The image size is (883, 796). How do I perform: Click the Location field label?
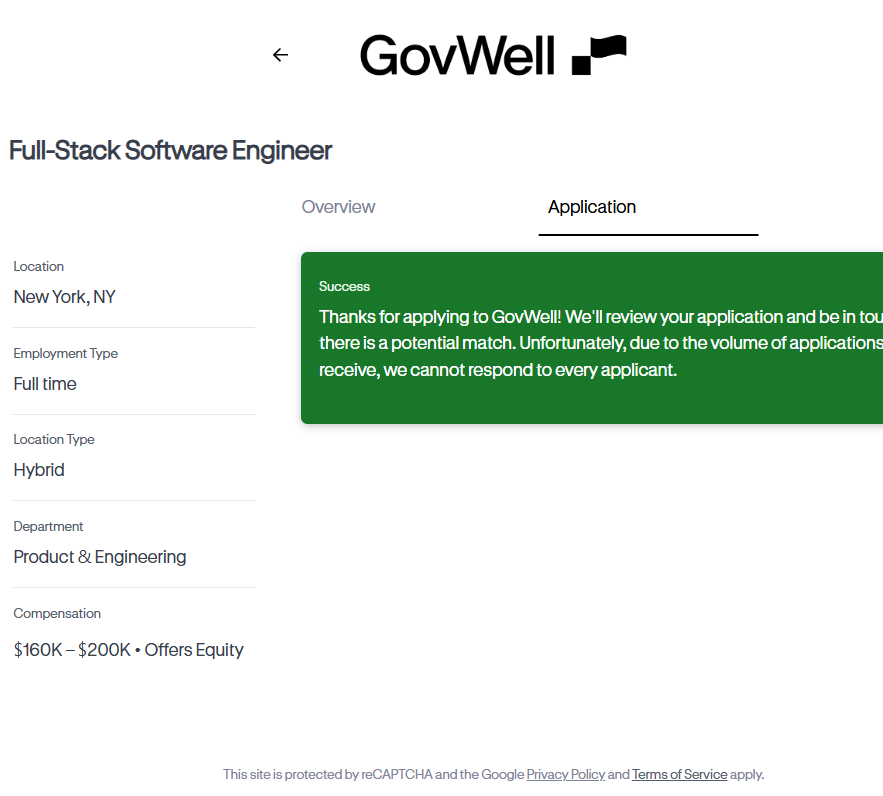[38, 266]
